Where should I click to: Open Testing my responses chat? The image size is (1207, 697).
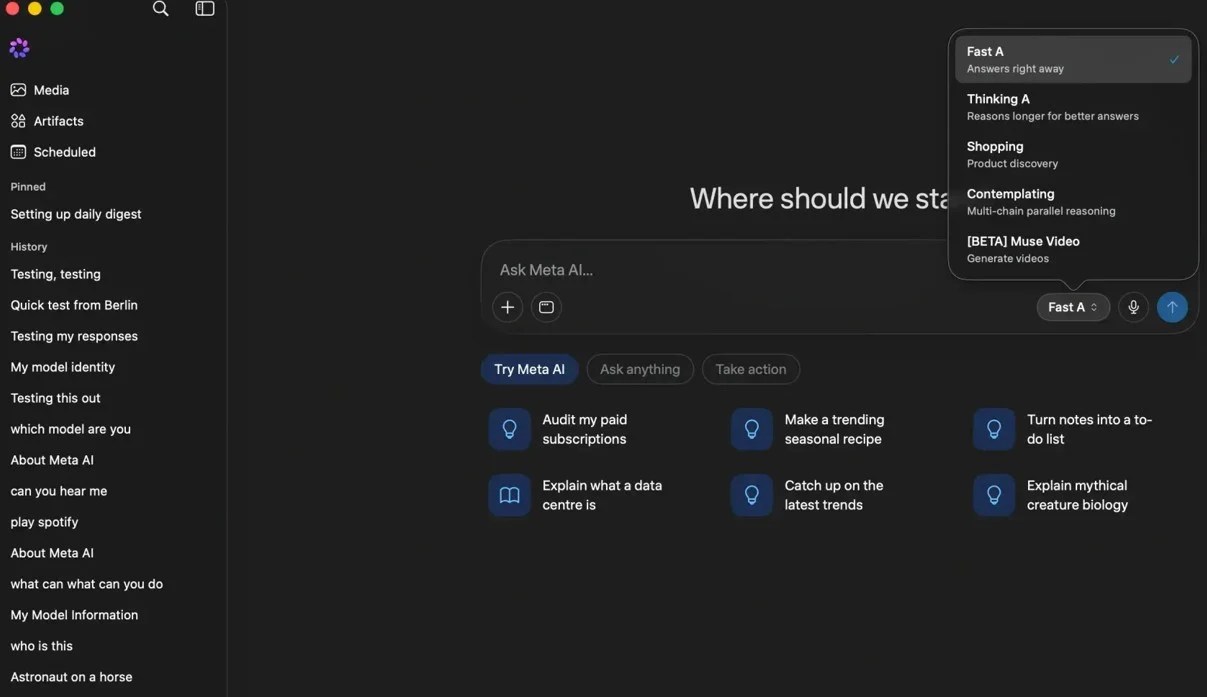click(74, 336)
